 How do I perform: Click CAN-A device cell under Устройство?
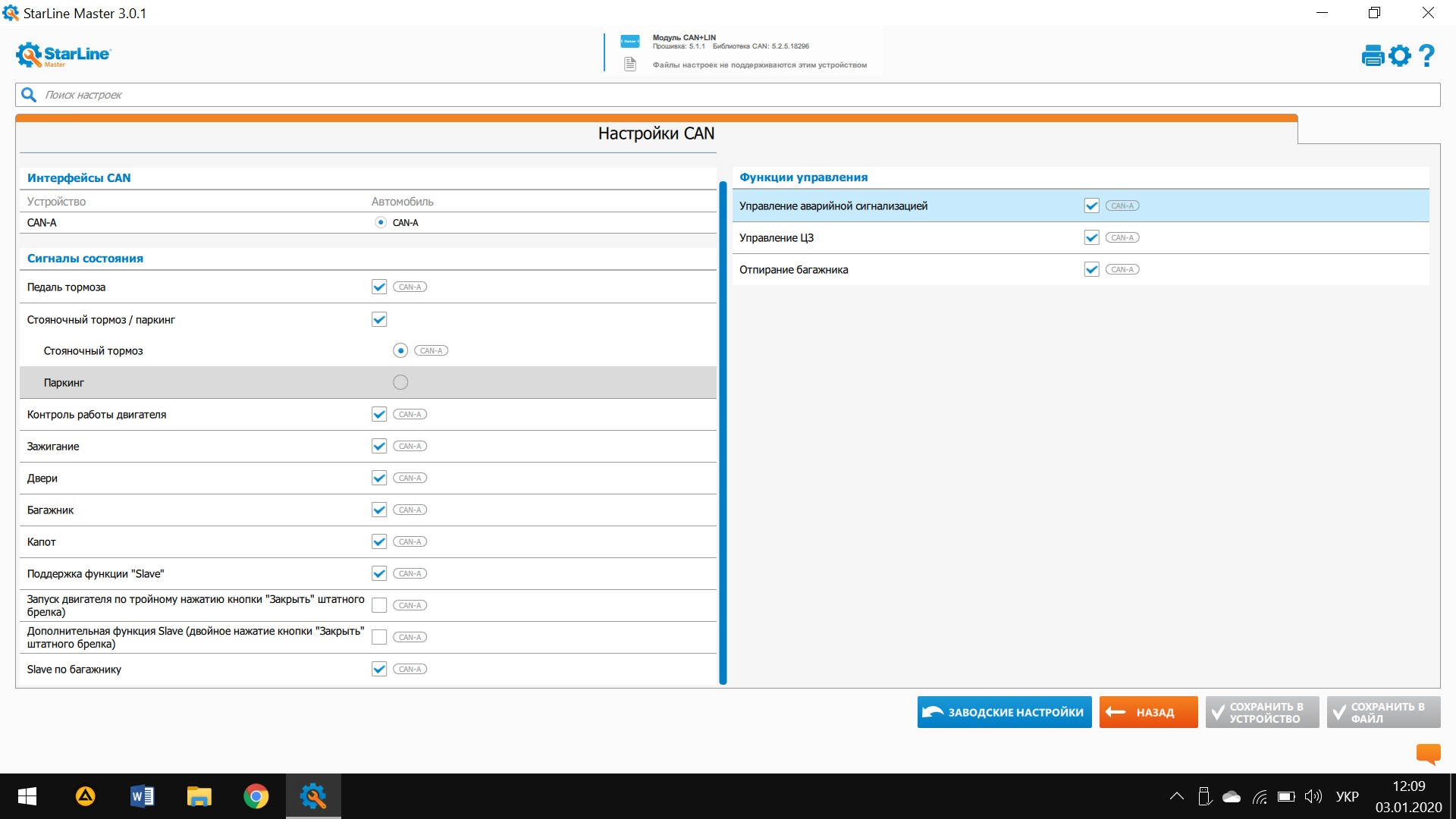tap(42, 222)
